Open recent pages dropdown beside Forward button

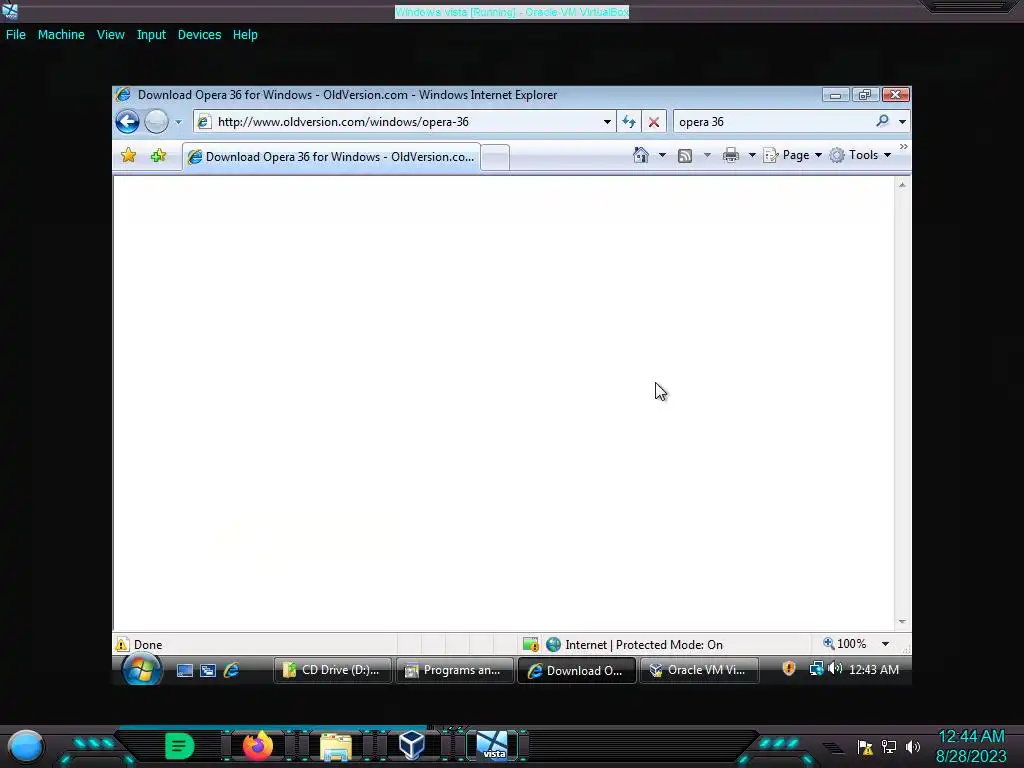pyautogui.click(x=178, y=122)
